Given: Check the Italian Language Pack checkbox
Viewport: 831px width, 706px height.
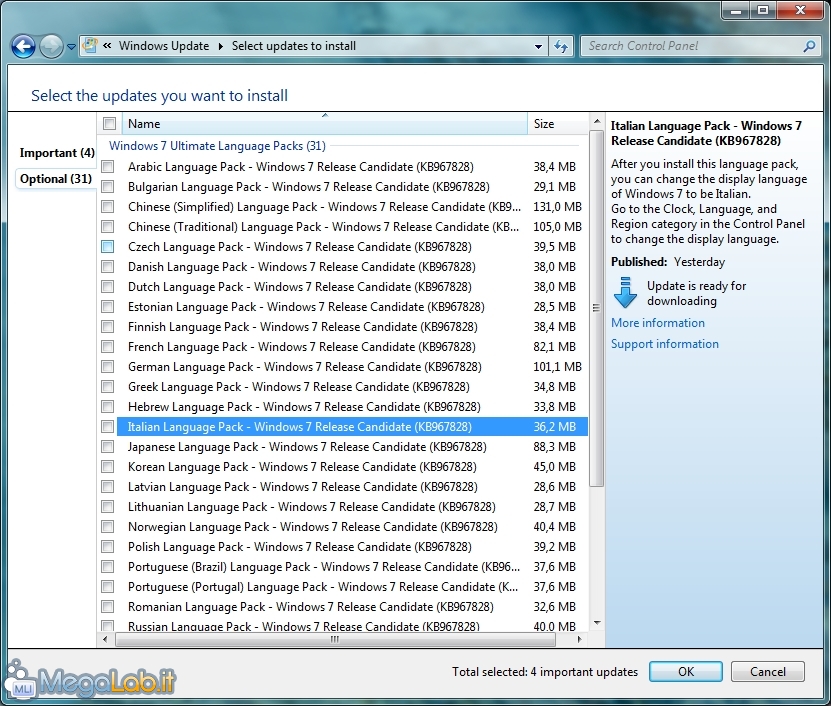Looking at the screenshot, I should coord(108,427).
